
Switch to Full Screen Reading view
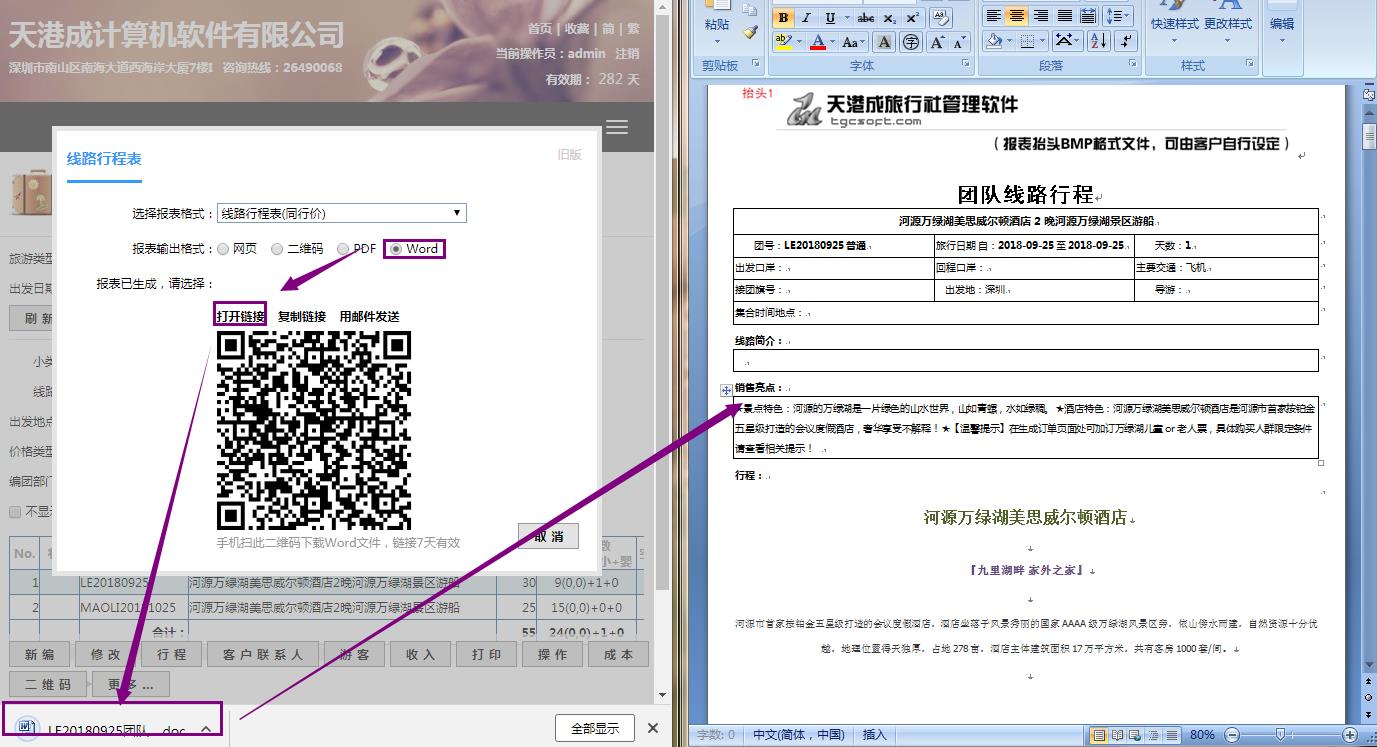[1117, 735]
